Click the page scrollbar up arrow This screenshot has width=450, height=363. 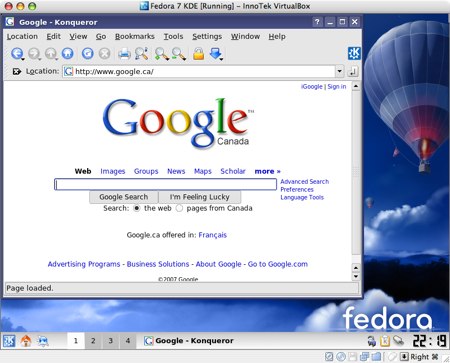coord(356,86)
